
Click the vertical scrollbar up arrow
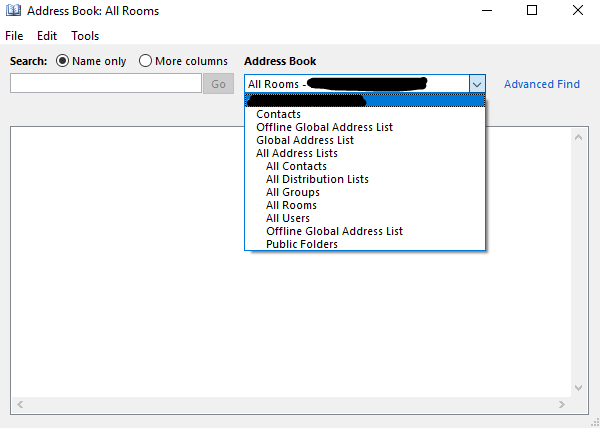tap(578, 137)
